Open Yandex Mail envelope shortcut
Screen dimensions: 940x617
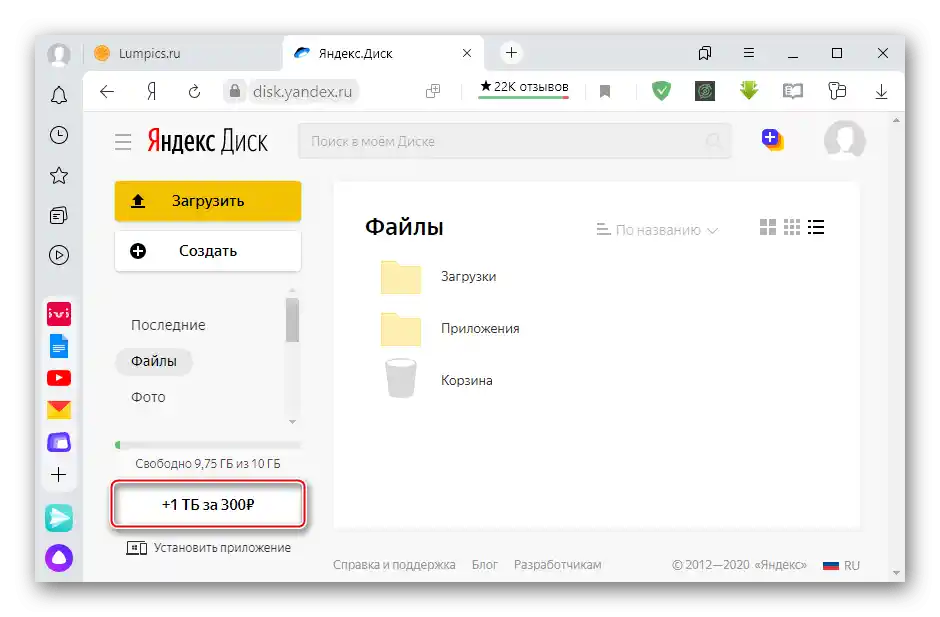(x=59, y=410)
